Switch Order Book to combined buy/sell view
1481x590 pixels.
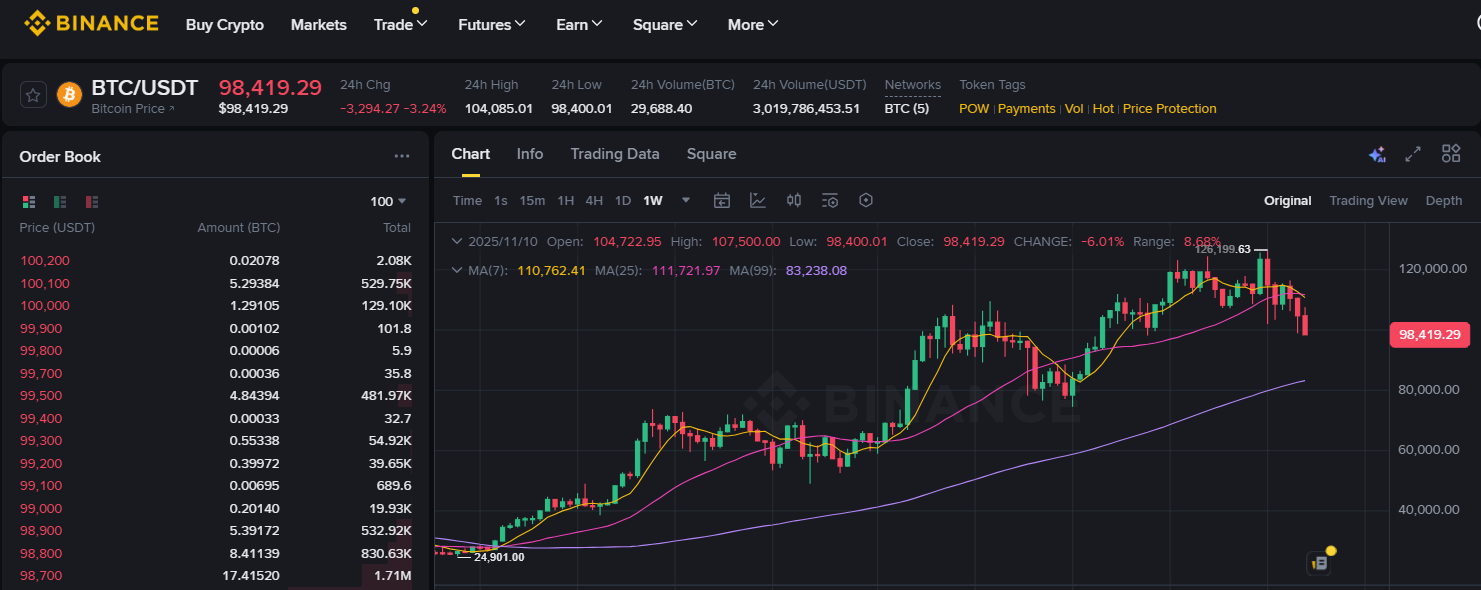29,201
